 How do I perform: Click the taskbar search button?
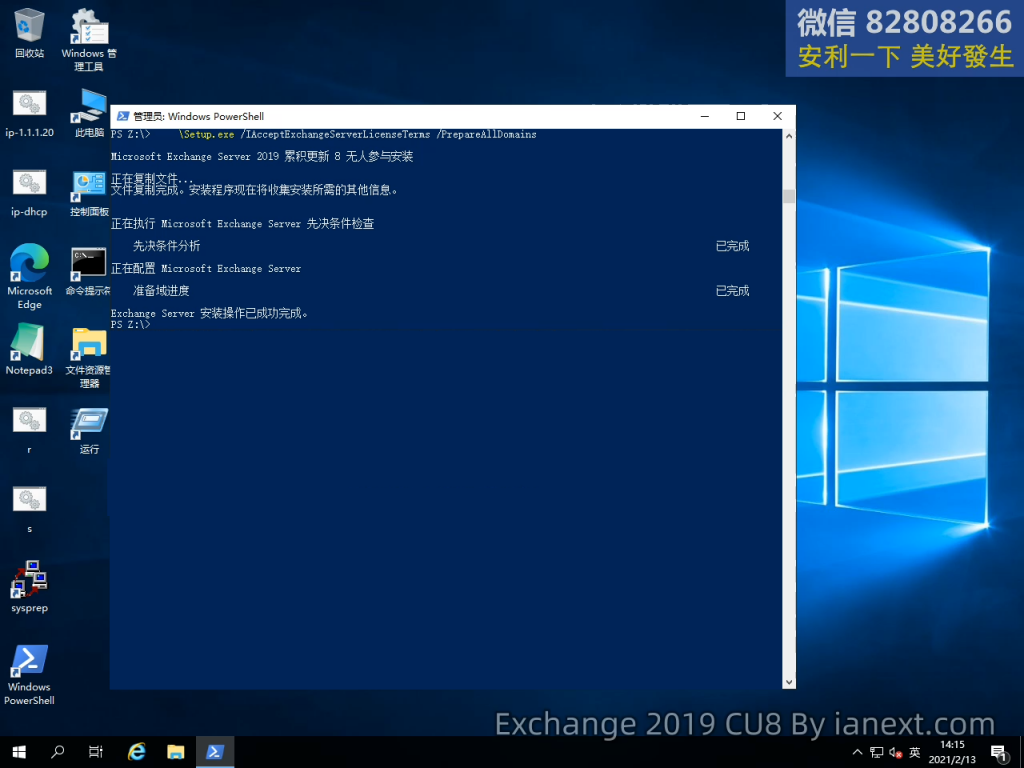[58, 752]
